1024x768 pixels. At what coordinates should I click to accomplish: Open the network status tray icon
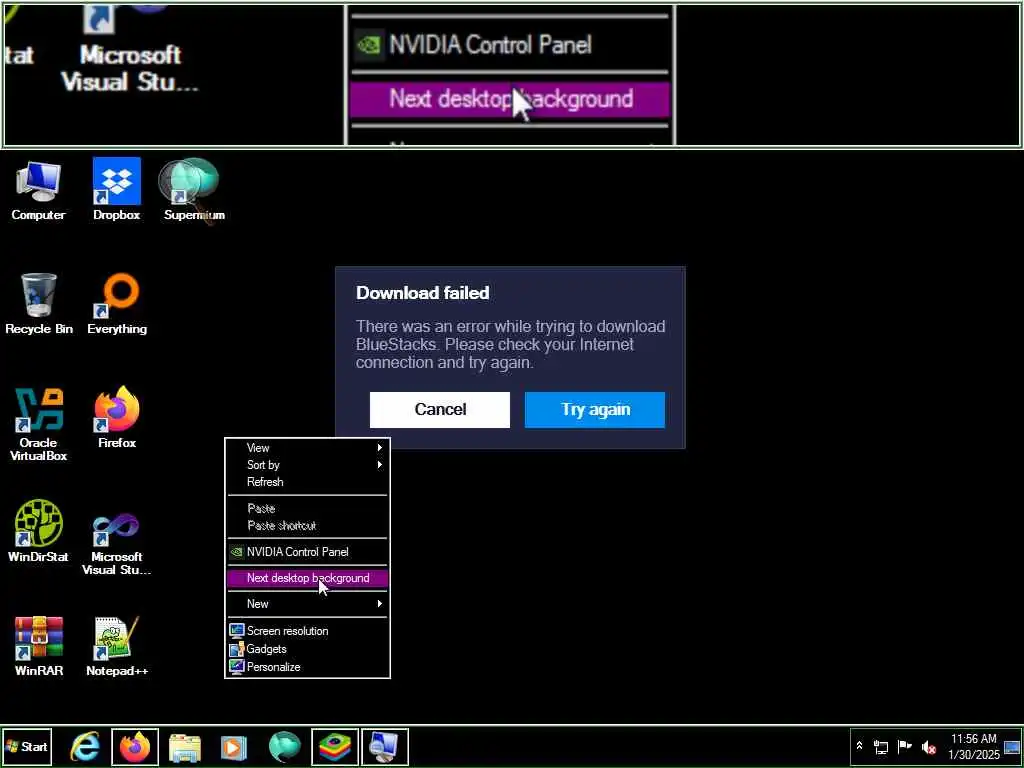click(x=881, y=747)
